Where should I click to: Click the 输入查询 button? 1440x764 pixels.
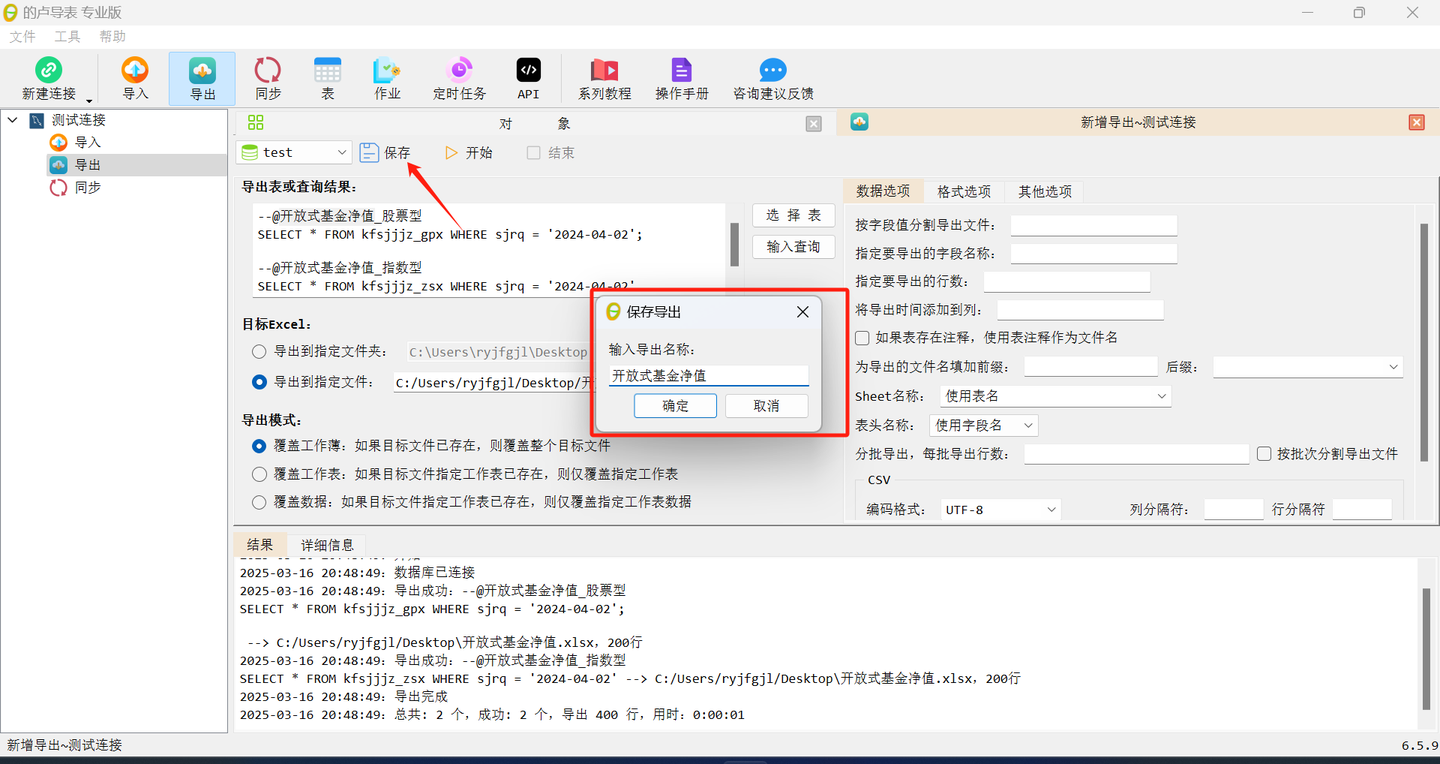(793, 246)
